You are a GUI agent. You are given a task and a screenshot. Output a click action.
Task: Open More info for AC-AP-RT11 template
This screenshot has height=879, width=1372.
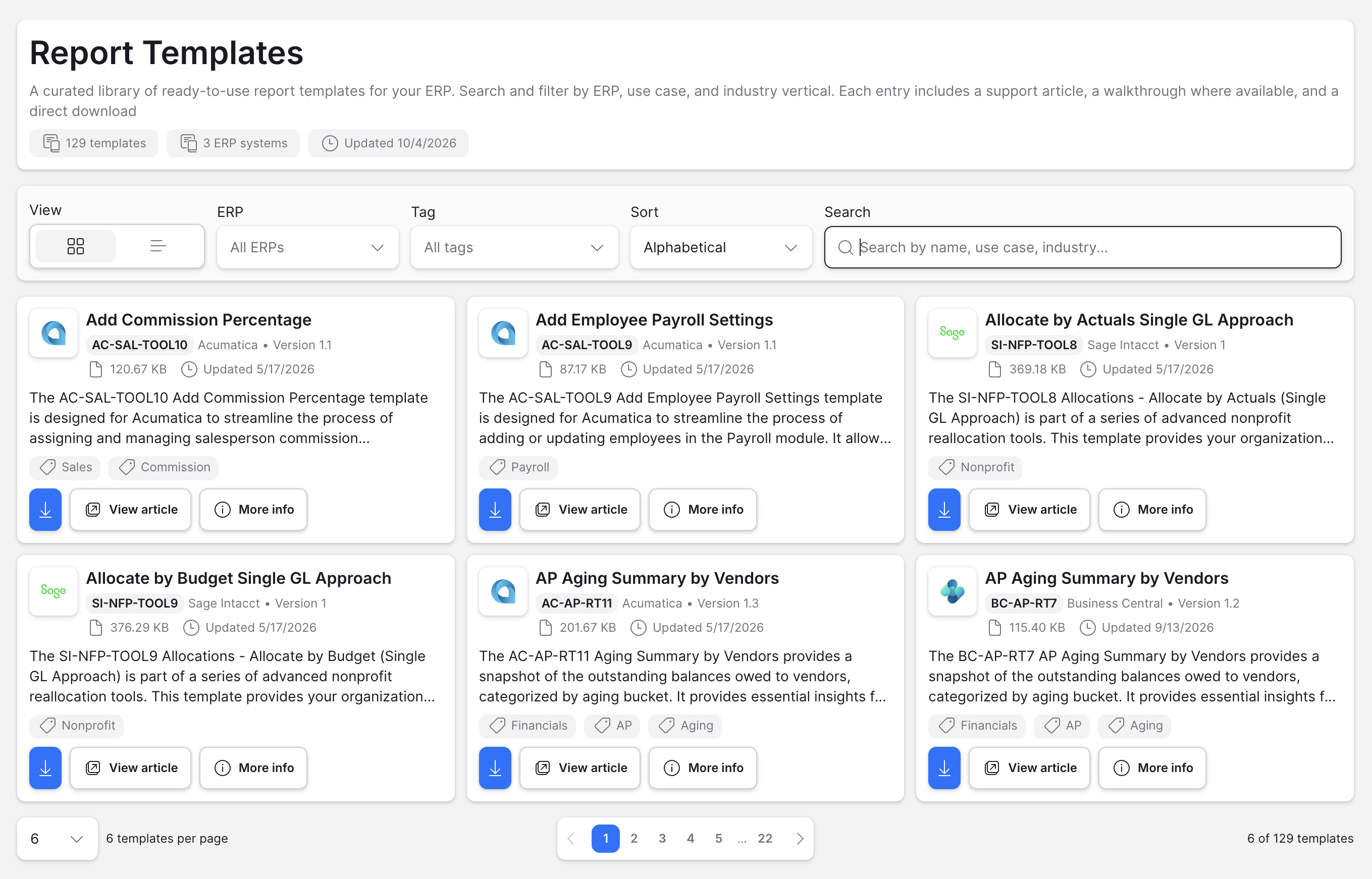702,767
